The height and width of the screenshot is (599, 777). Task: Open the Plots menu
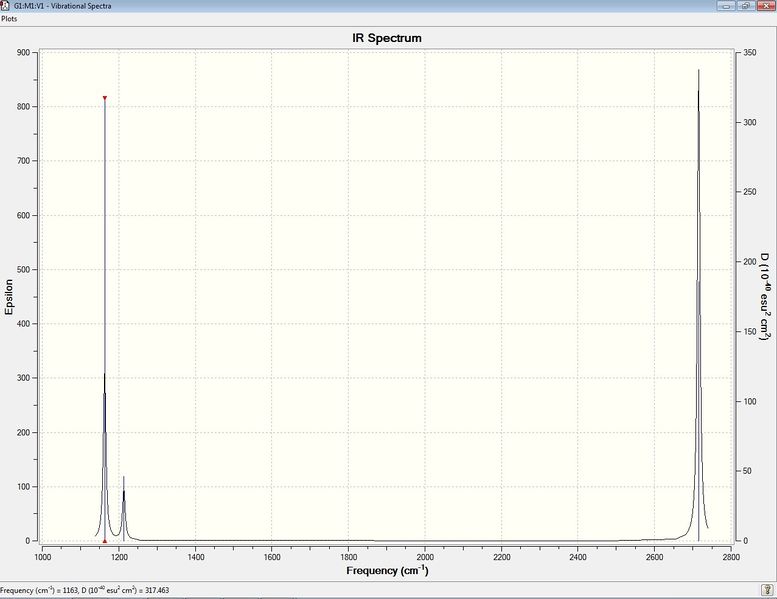[x=9, y=19]
